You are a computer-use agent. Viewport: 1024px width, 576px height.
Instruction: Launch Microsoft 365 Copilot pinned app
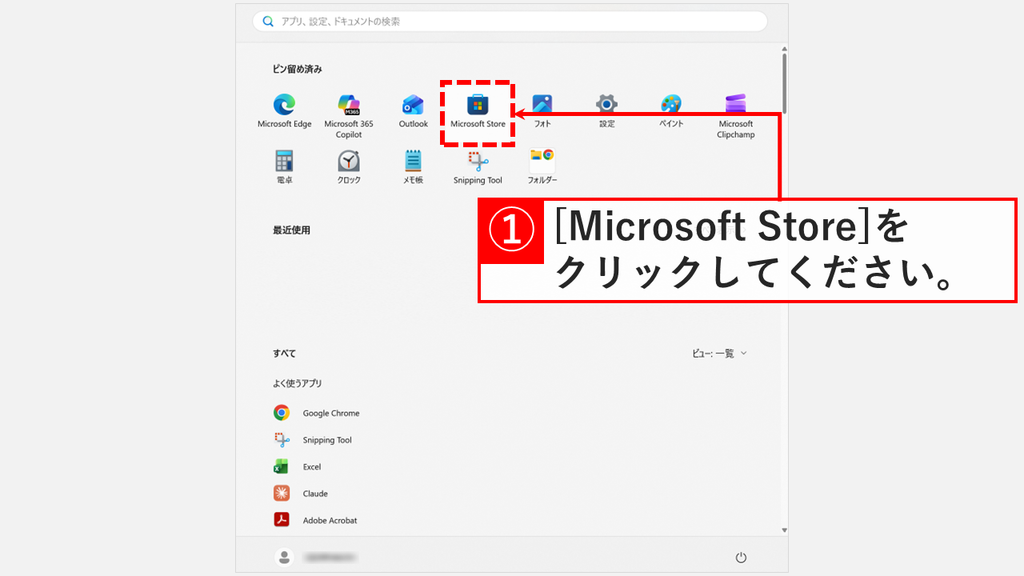tap(349, 116)
